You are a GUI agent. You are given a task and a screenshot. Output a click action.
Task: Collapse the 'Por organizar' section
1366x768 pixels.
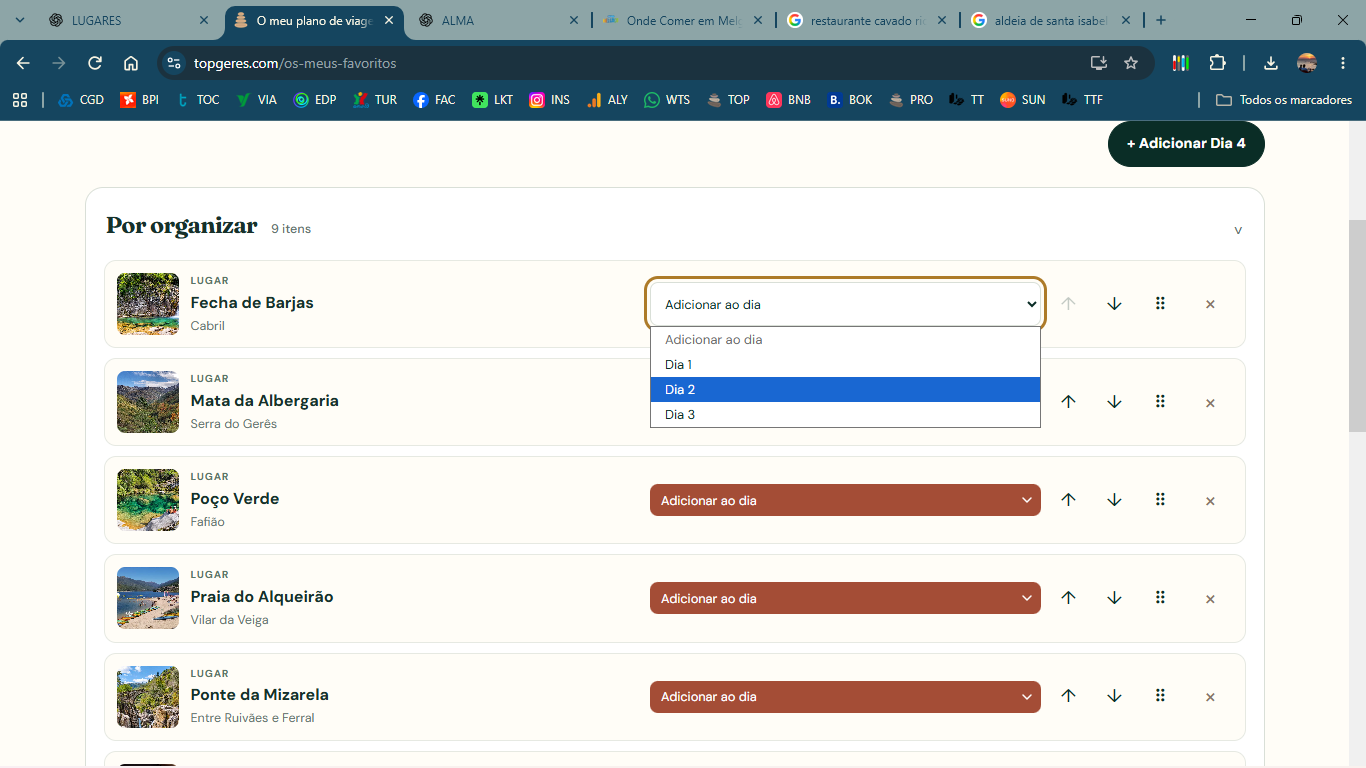(1238, 230)
